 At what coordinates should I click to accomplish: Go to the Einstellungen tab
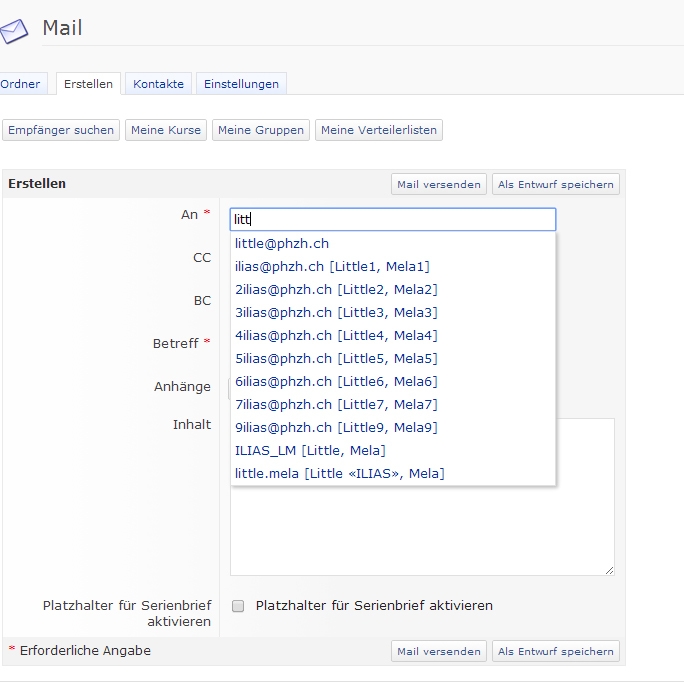coord(241,84)
